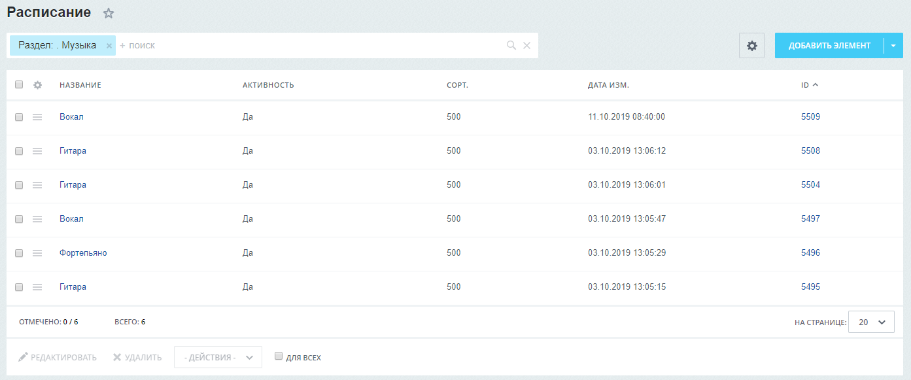Open the Фортепьяно element link
This screenshot has width=911, height=380.
tap(83, 253)
